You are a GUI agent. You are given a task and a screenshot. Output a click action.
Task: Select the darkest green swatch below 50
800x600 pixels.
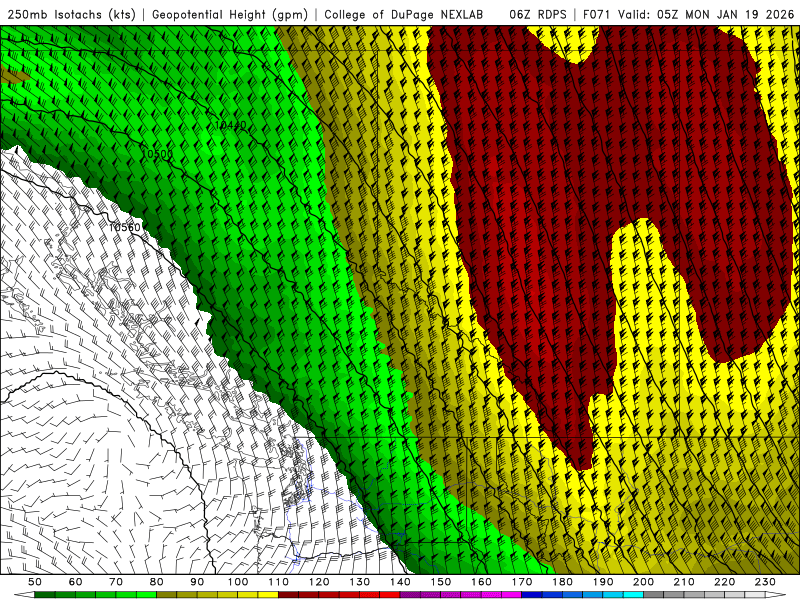click(45, 595)
